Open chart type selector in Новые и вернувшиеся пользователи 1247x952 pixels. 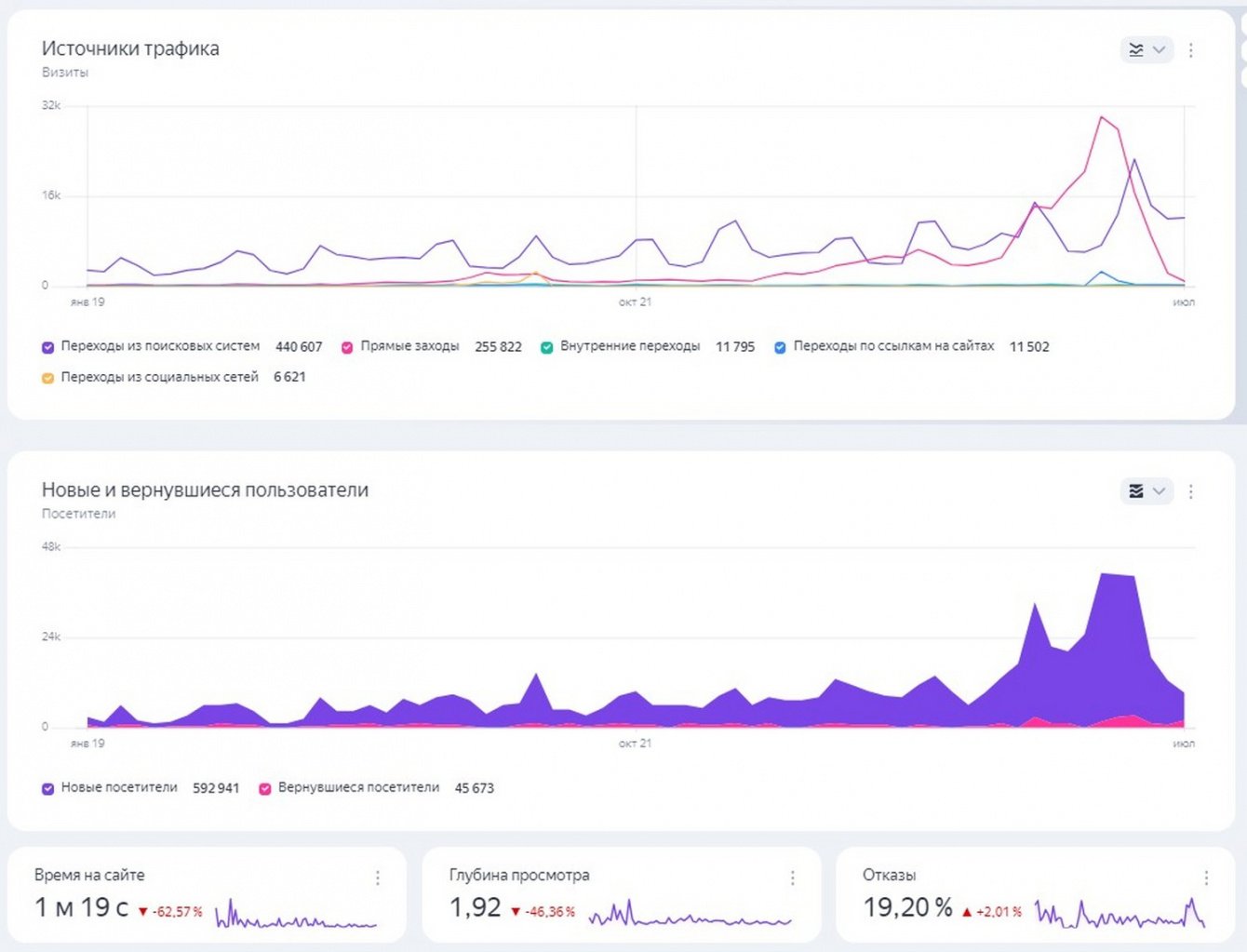(x=1146, y=491)
